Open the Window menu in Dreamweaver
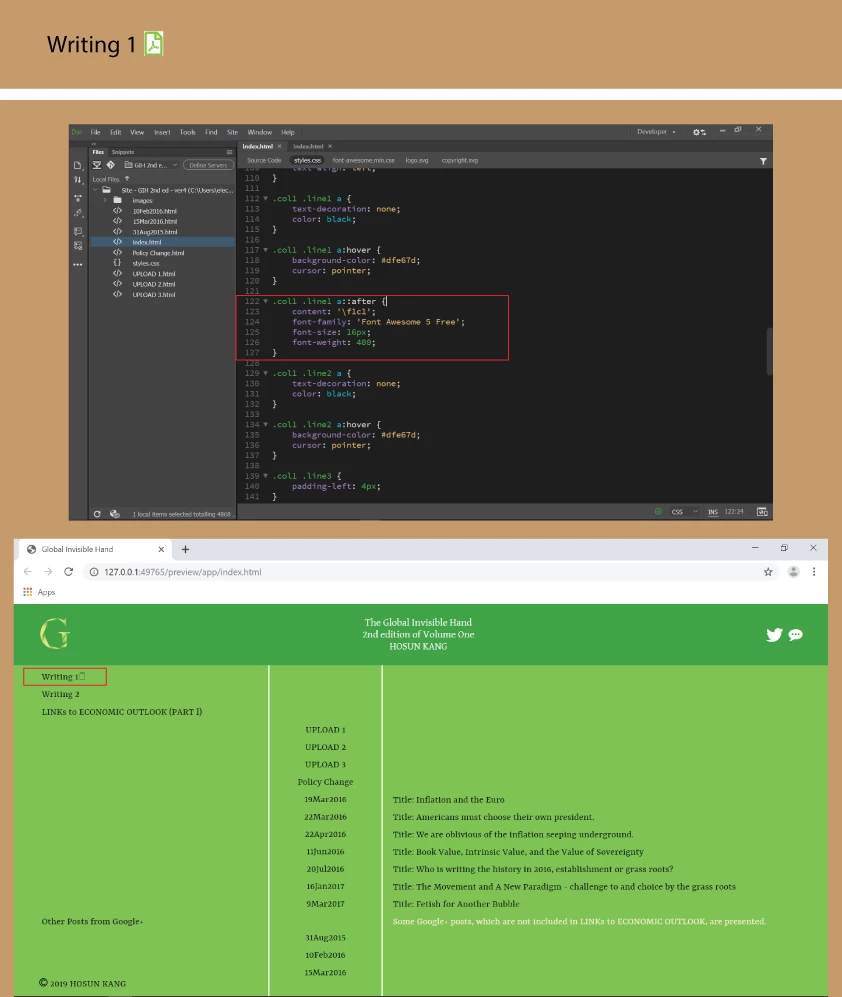 pyautogui.click(x=259, y=132)
